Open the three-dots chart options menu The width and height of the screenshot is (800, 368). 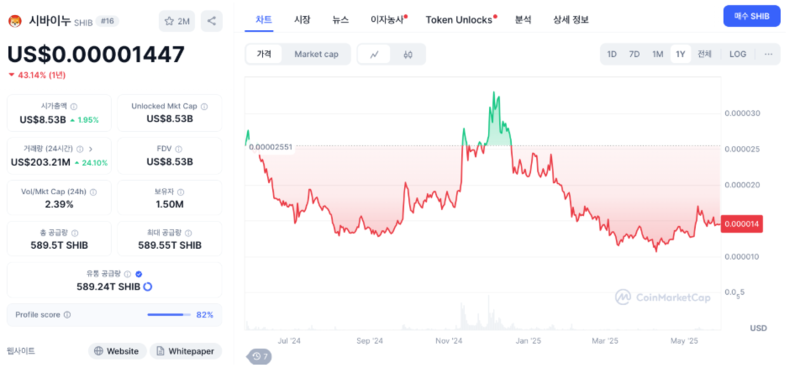pos(768,54)
